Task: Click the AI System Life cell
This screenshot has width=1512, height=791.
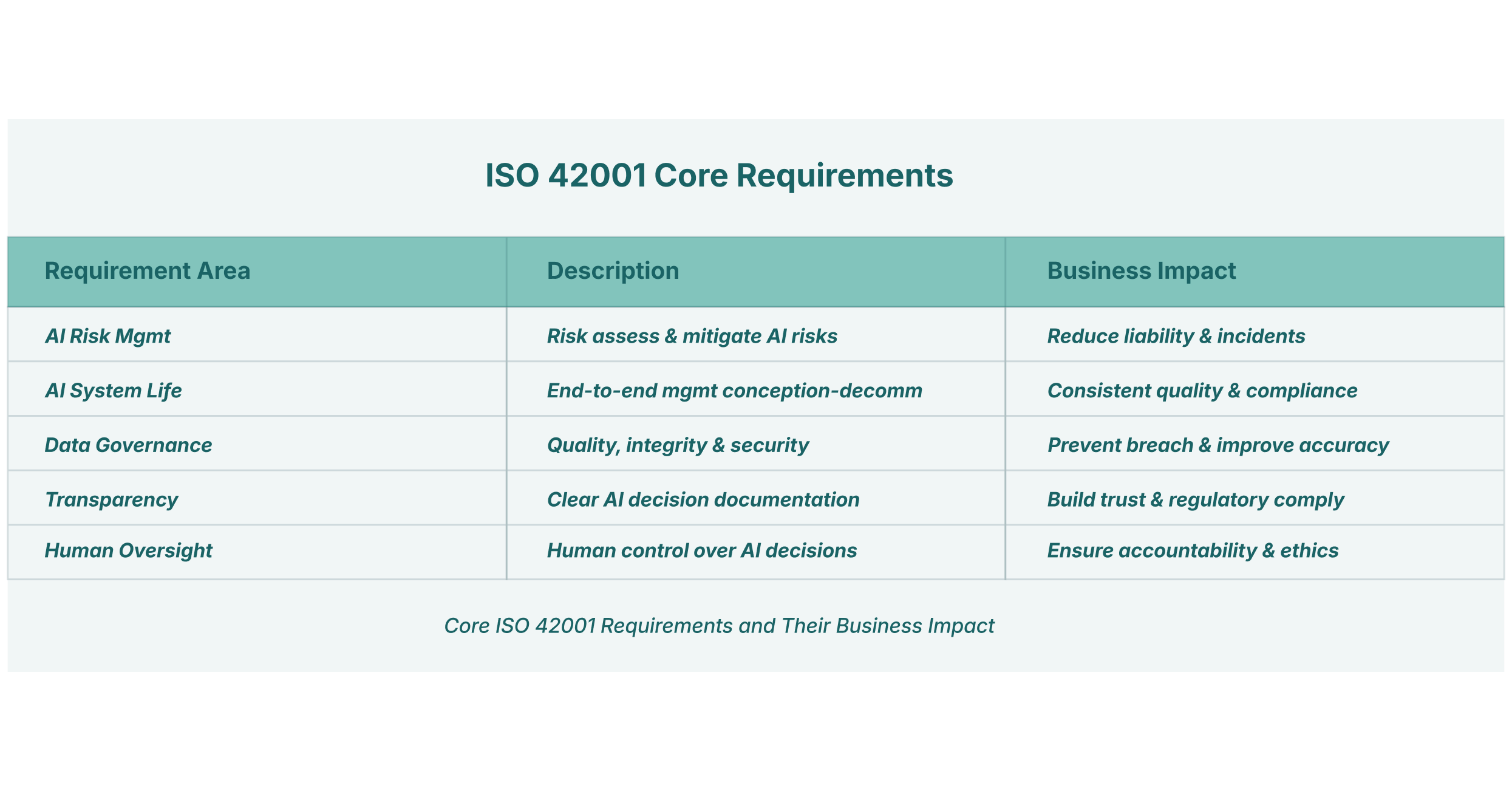Action: coord(114,391)
